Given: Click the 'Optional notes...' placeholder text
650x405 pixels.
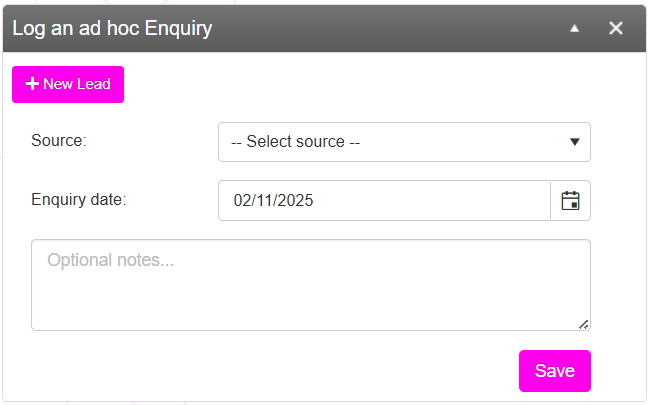Looking at the screenshot, I should tap(111, 260).
